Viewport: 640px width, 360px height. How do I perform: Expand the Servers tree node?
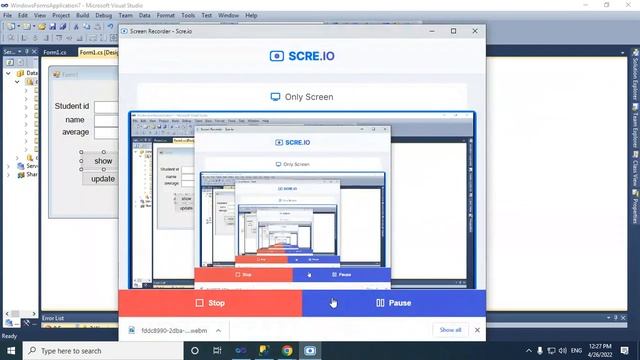(x=8, y=167)
